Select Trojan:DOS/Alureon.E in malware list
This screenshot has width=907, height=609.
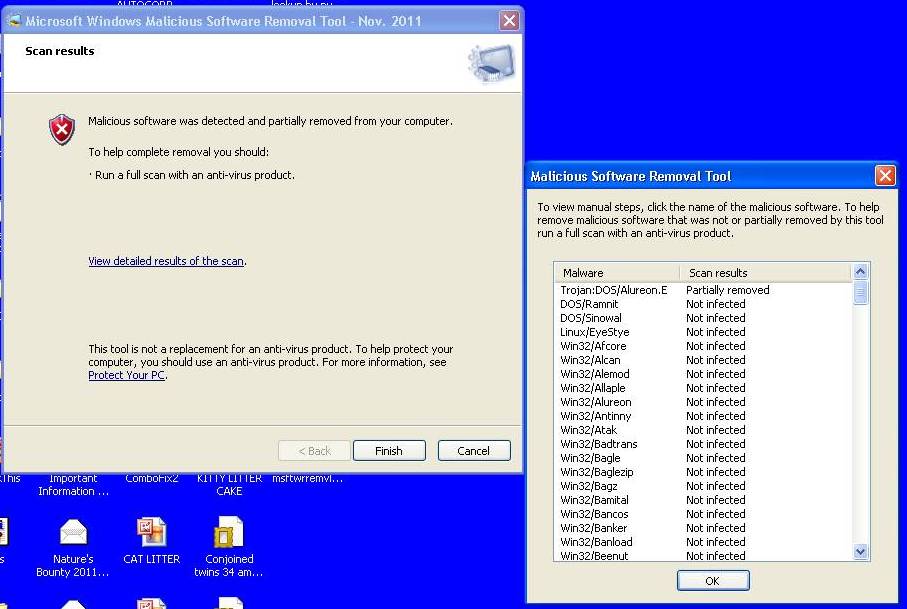[613, 290]
